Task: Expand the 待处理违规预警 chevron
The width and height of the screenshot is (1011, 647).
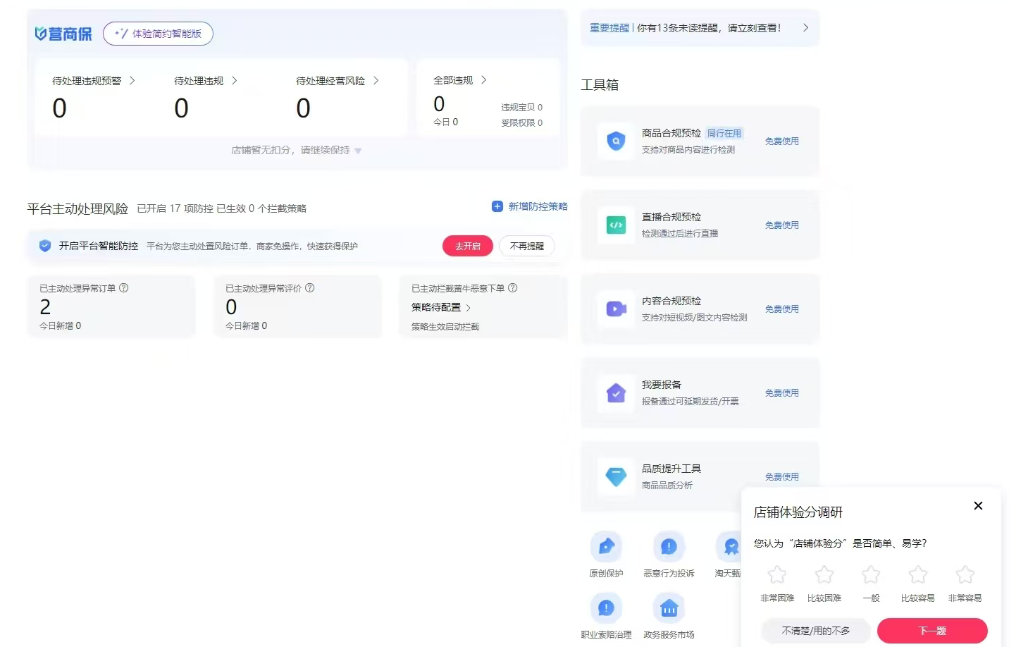Action: click(x=132, y=80)
